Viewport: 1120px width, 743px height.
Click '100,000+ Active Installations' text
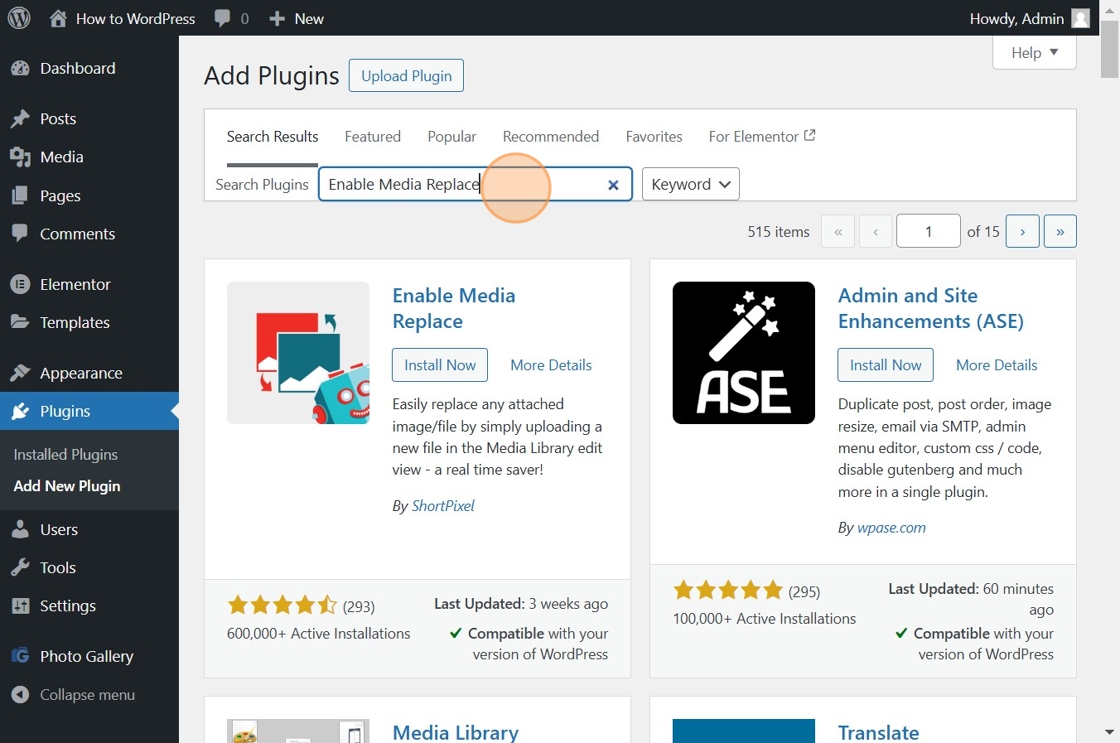click(764, 619)
